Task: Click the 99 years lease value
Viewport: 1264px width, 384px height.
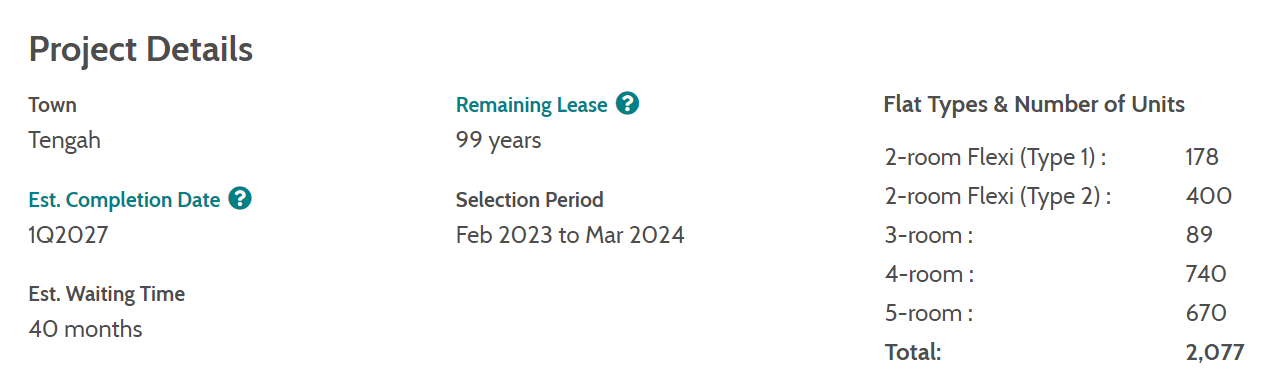Action: click(x=499, y=141)
